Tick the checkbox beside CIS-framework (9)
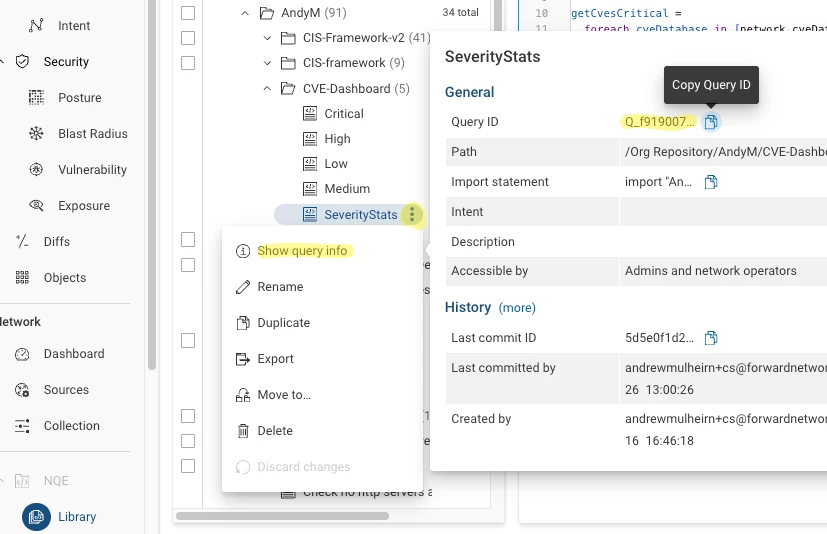 click(x=188, y=63)
